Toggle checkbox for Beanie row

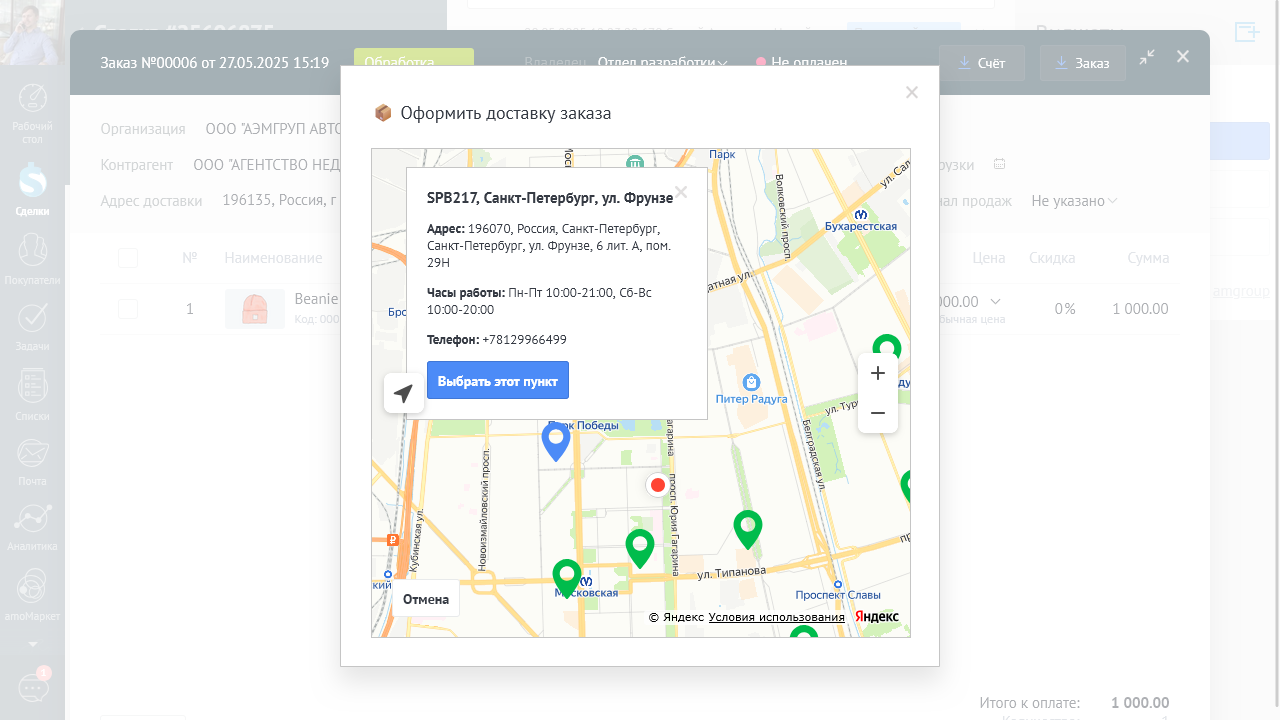[128, 308]
